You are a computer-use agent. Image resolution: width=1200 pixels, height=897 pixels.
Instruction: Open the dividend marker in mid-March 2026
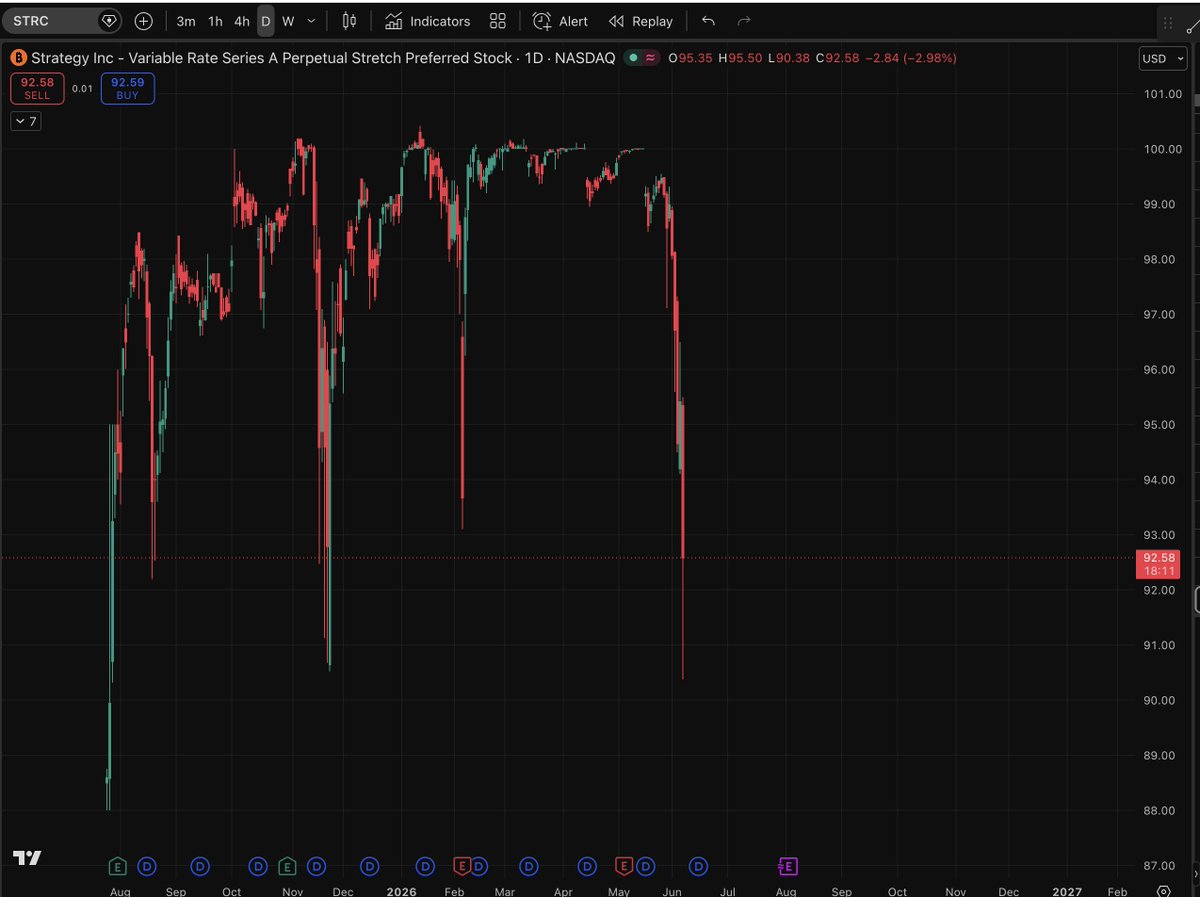[529, 865]
